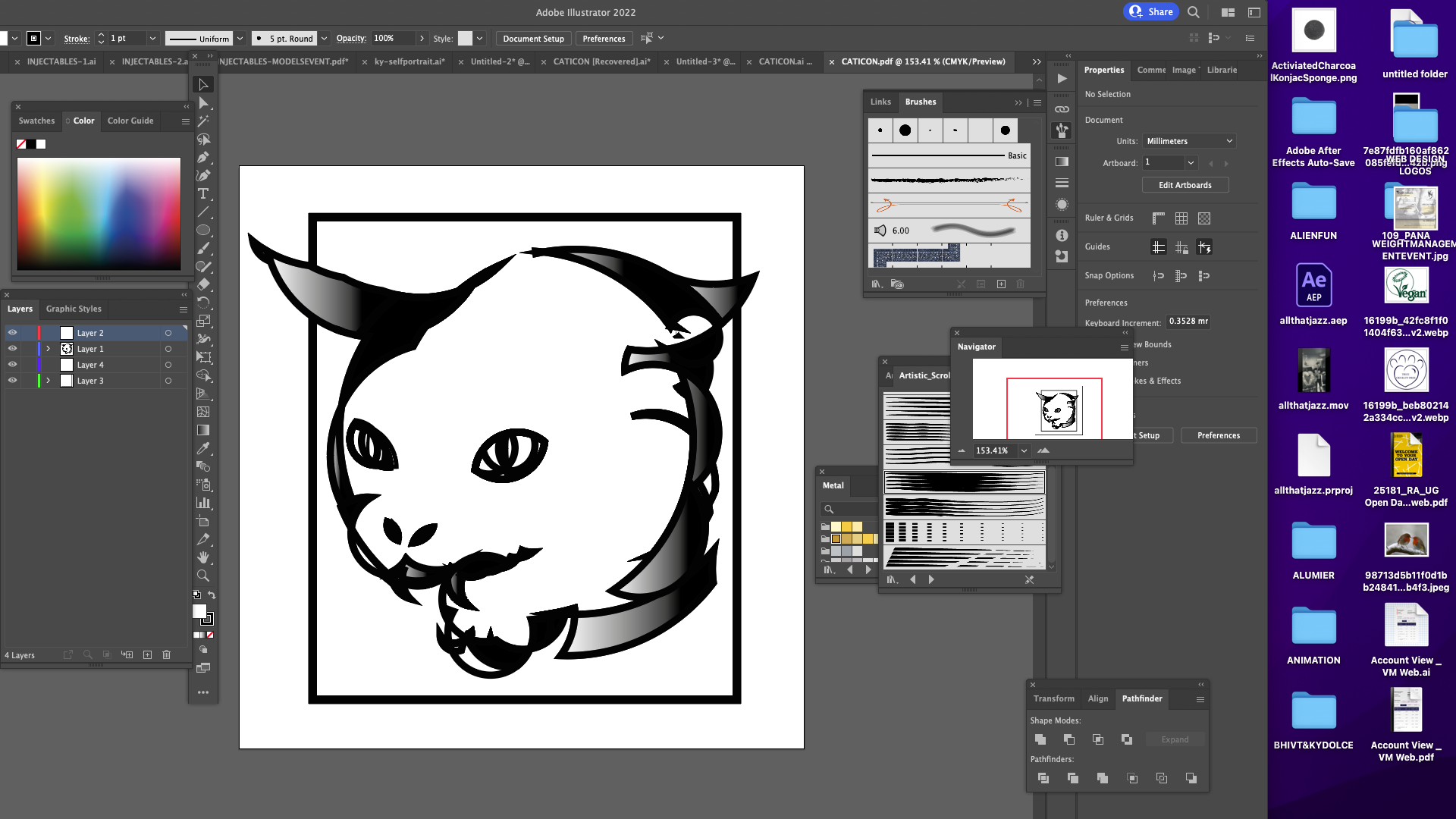Pick a color from the spectrum
Screen dimensions: 1456x819
99,214
